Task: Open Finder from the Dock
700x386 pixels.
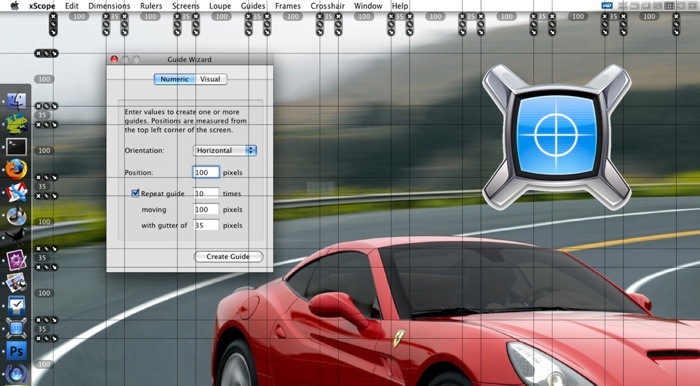Action: pyautogui.click(x=17, y=101)
